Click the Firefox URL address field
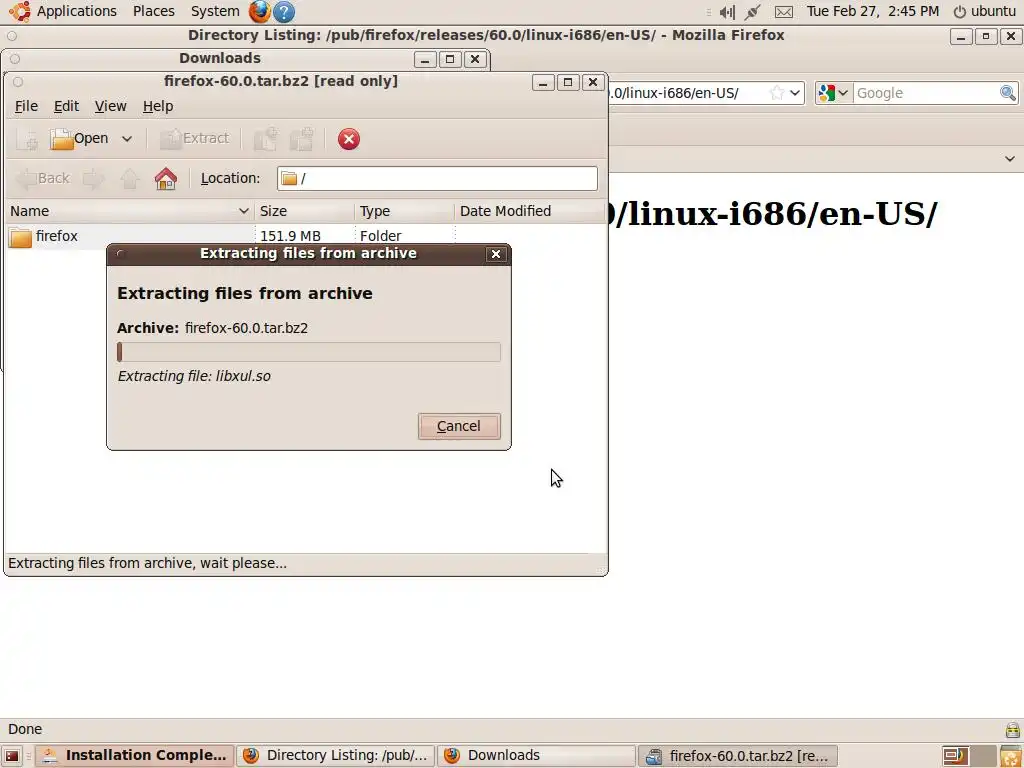Viewport: 1024px width, 768px height. 687,93
